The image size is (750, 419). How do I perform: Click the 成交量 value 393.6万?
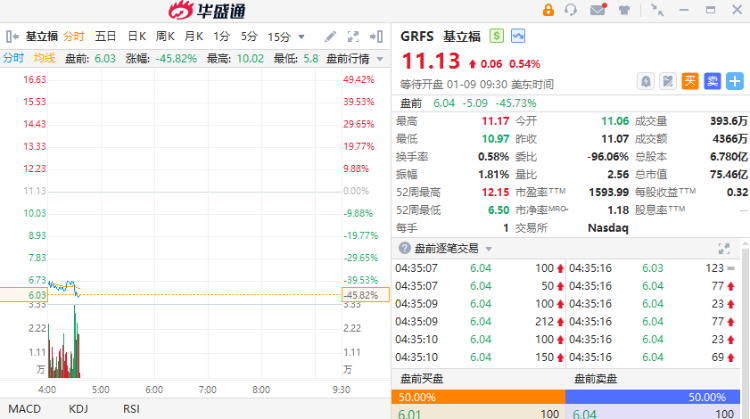click(x=728, y=121)
